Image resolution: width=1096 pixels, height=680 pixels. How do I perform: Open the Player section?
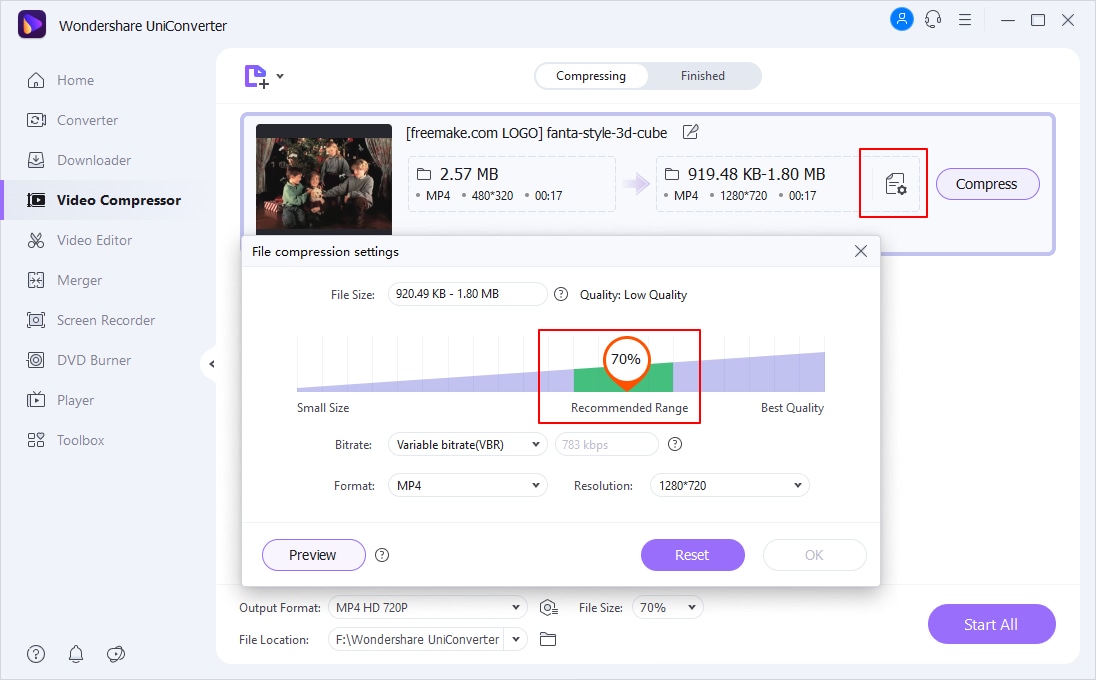tap(60, 400)
